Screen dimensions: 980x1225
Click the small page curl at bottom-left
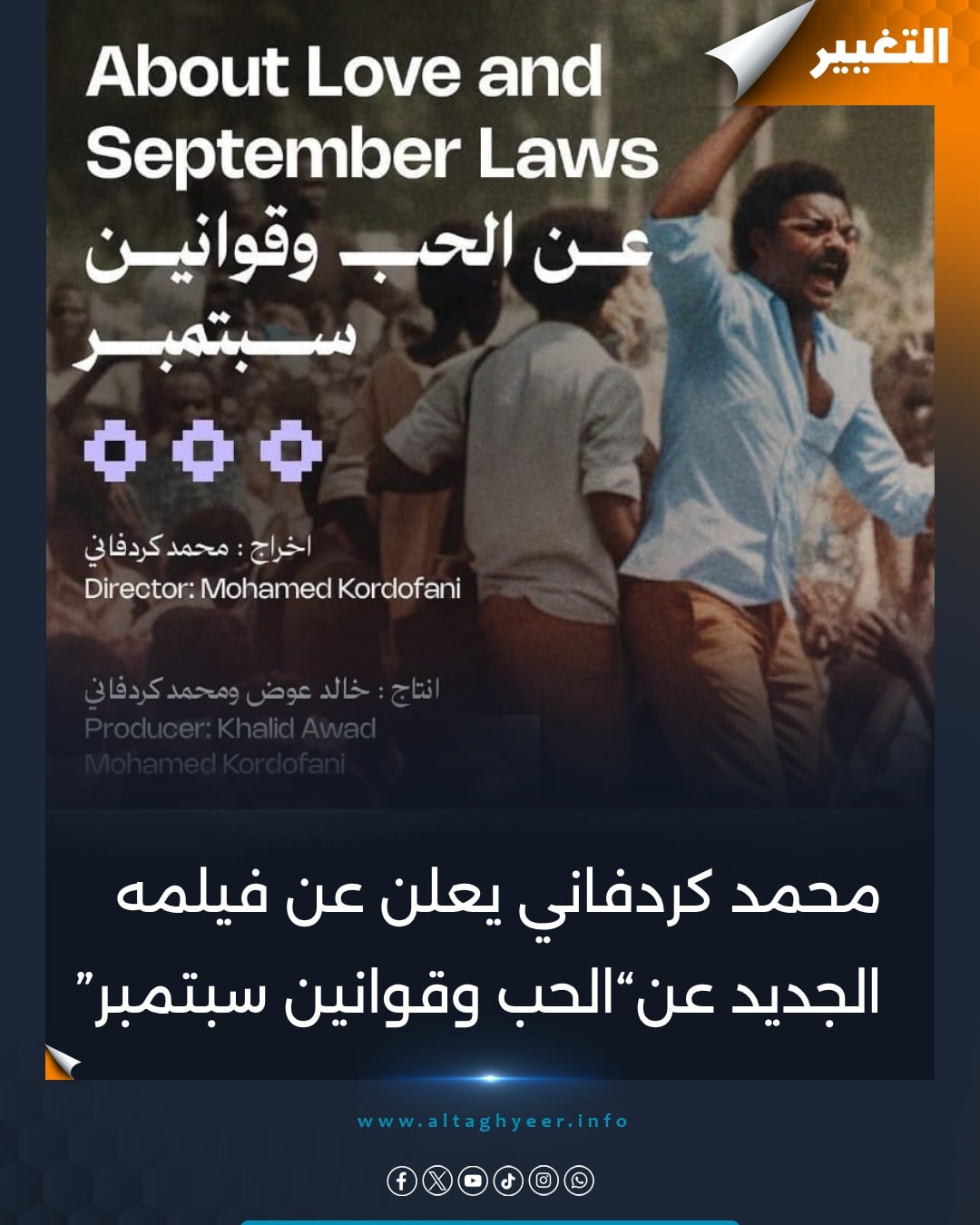(x=63, y=1062)
